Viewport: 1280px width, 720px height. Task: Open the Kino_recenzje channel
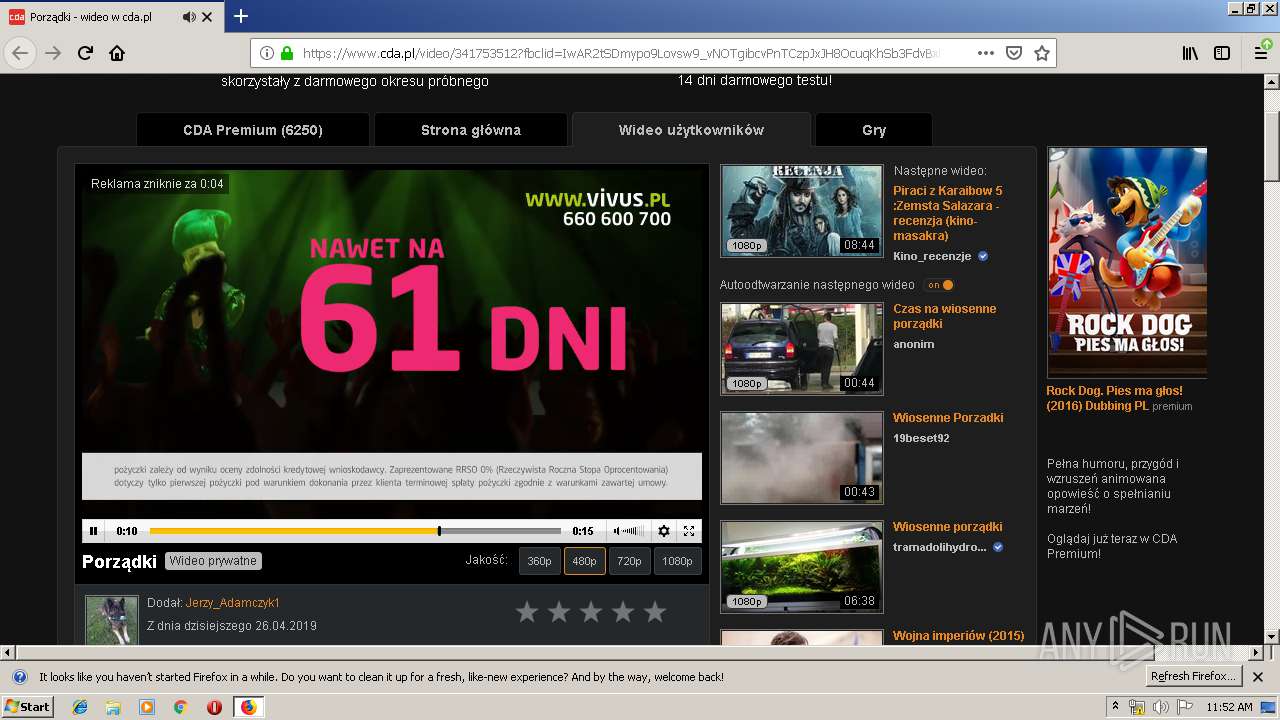tap(932, 257)
